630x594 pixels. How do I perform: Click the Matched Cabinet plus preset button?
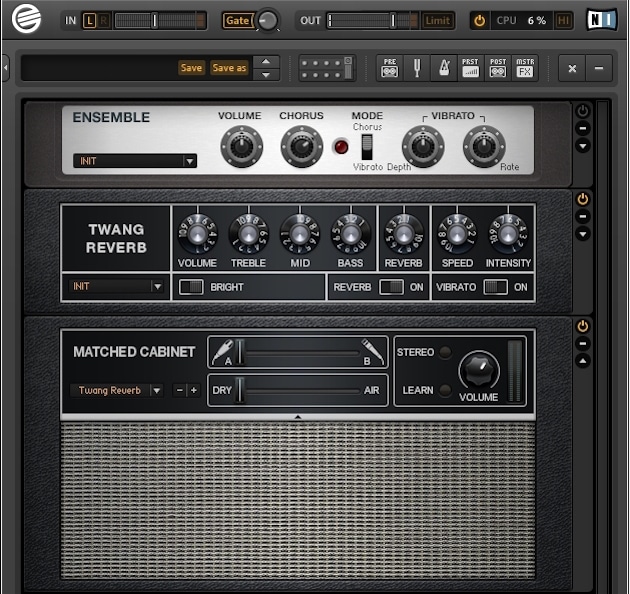pos(194,390)
